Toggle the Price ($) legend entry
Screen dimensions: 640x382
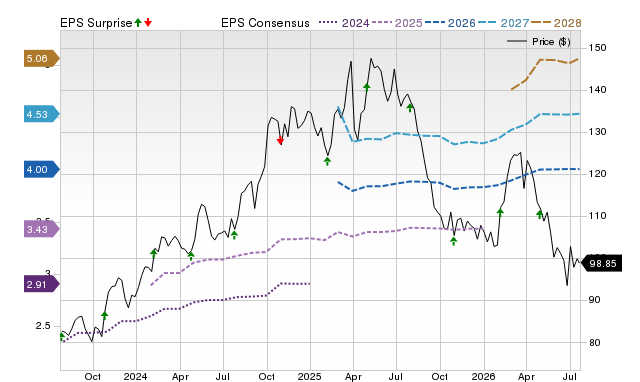[x=539, y=42]
